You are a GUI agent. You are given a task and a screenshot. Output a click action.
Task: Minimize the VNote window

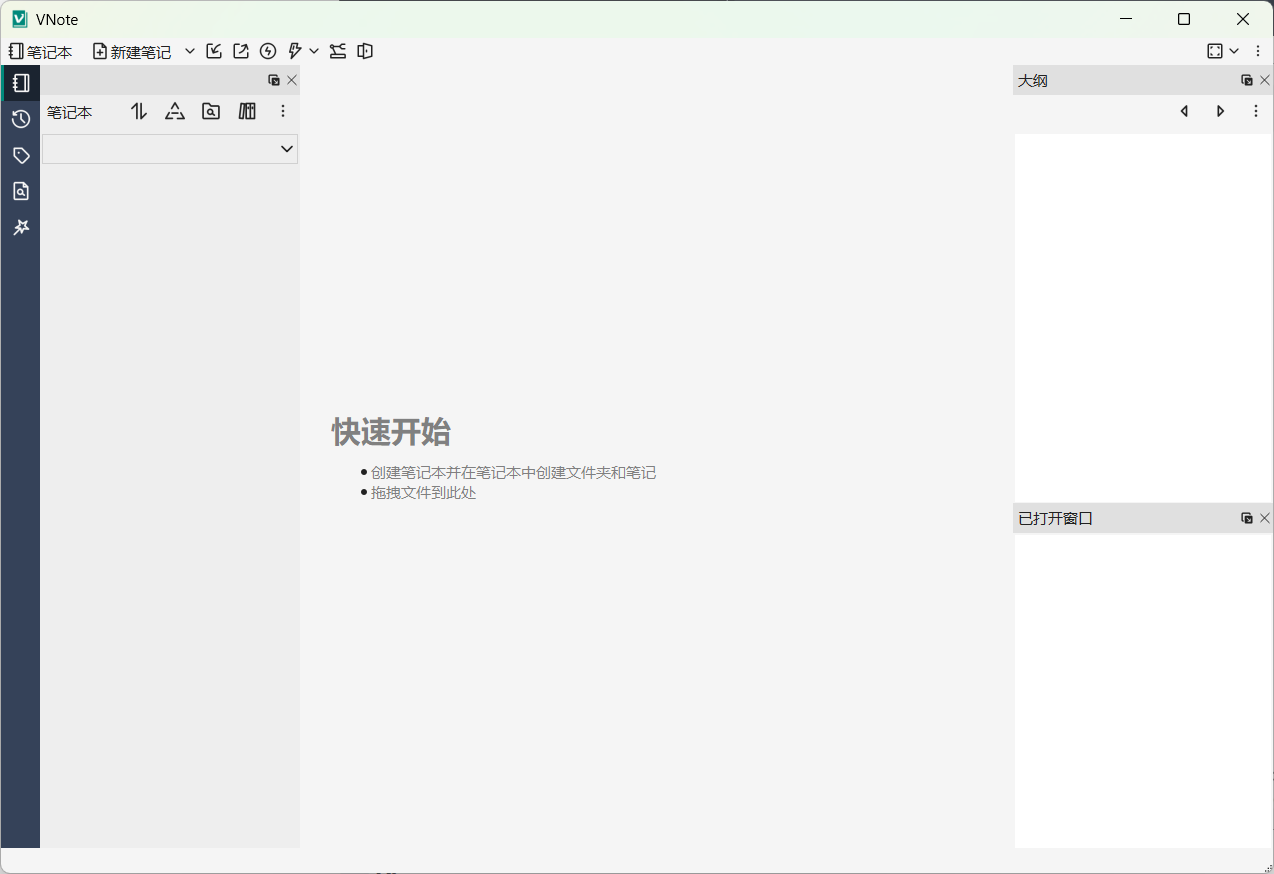[x=1126, y=19]
